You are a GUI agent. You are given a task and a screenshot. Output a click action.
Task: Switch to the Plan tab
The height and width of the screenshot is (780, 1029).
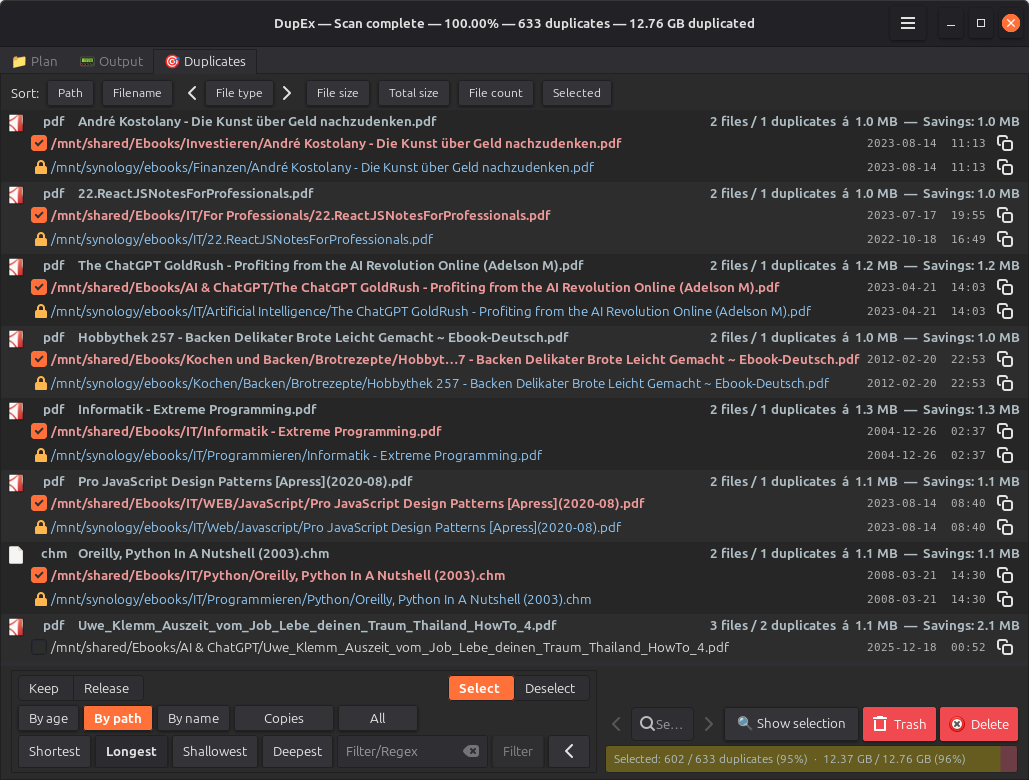pos(35,62)
